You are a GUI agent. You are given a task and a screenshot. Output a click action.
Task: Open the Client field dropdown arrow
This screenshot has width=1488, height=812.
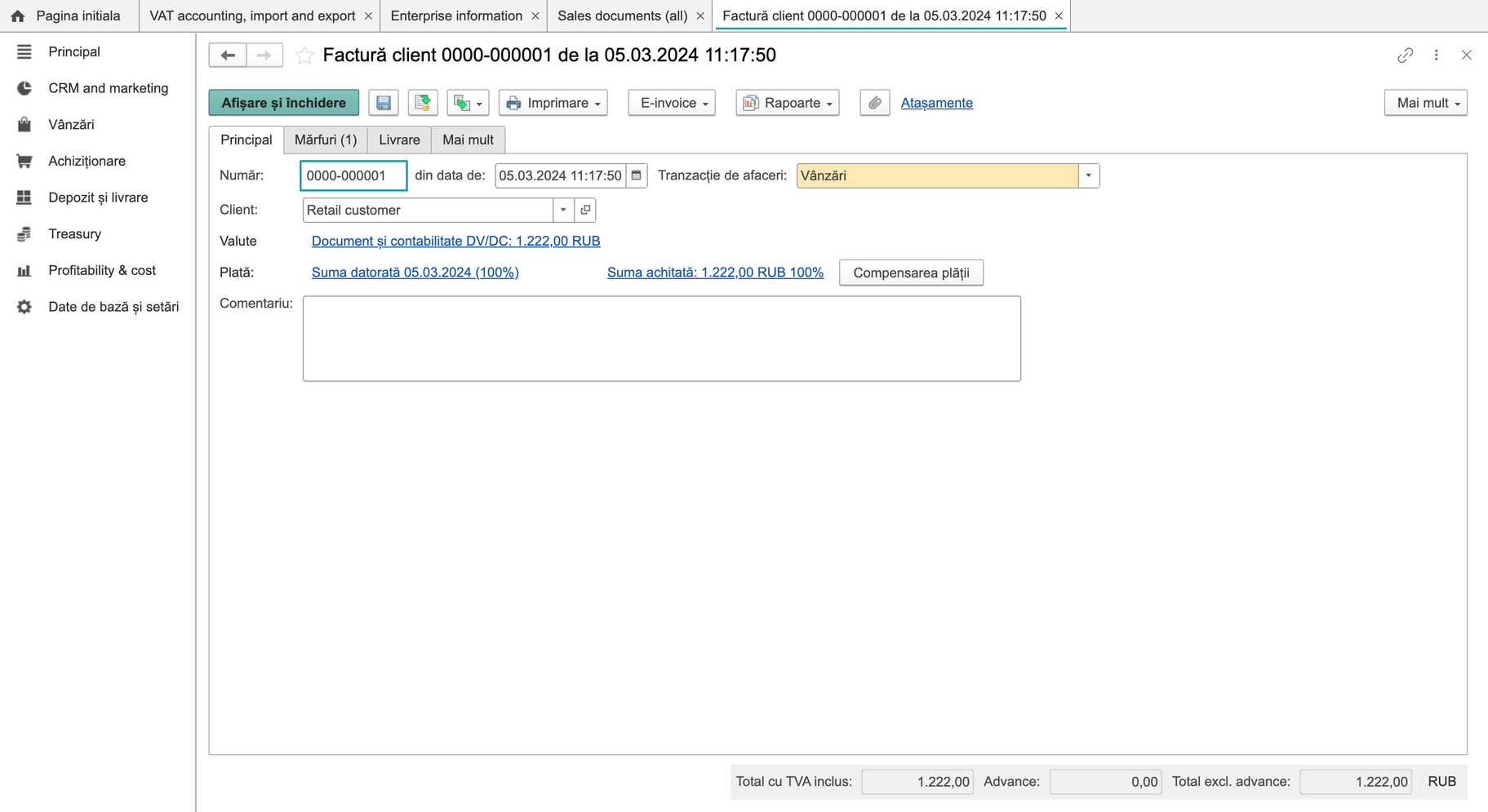[x=563, y=210]
